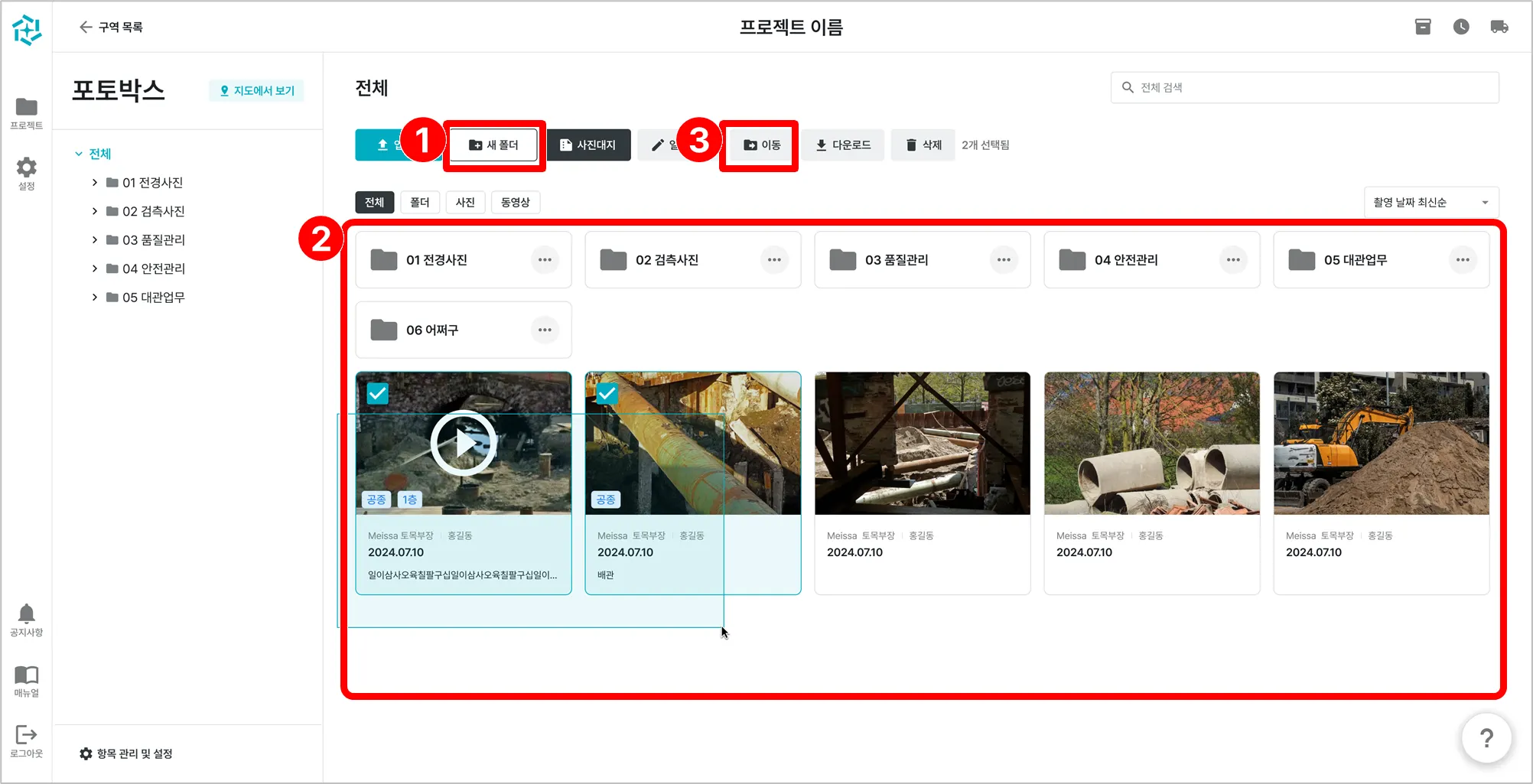Image resolution: width=1533 pixels, height=784 pixels.
Task: Open more options for 04 안전관리 folder card
Action: (x=1233, y=260)
